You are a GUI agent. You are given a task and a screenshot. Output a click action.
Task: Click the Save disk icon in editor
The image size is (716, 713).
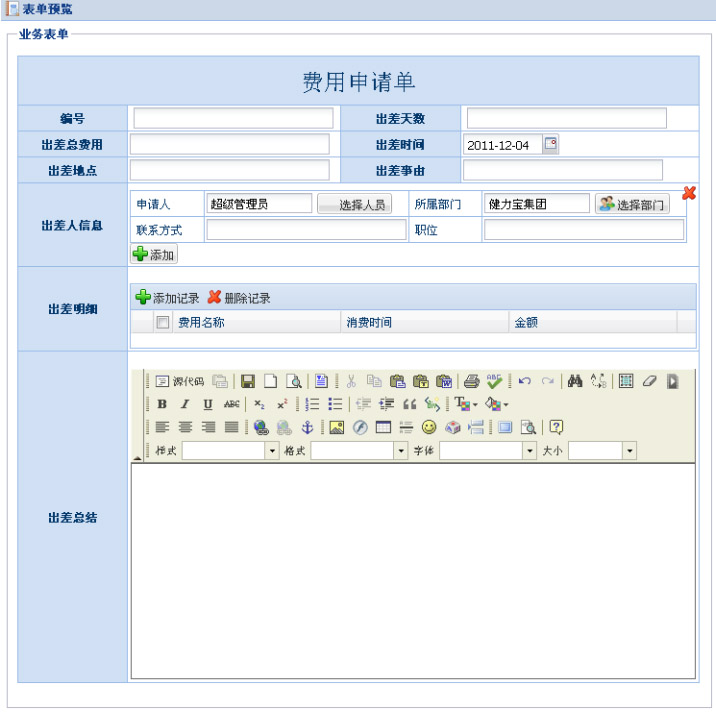(x=248, y=381)
